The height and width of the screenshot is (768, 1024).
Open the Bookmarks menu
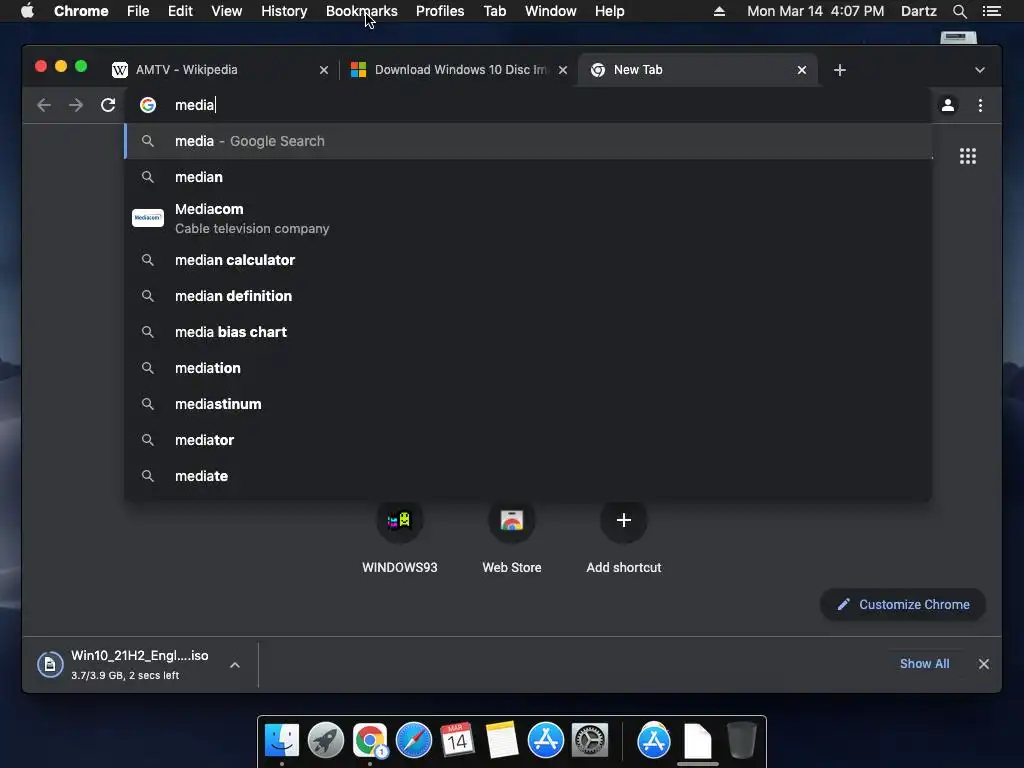click(x=362, y=11)
